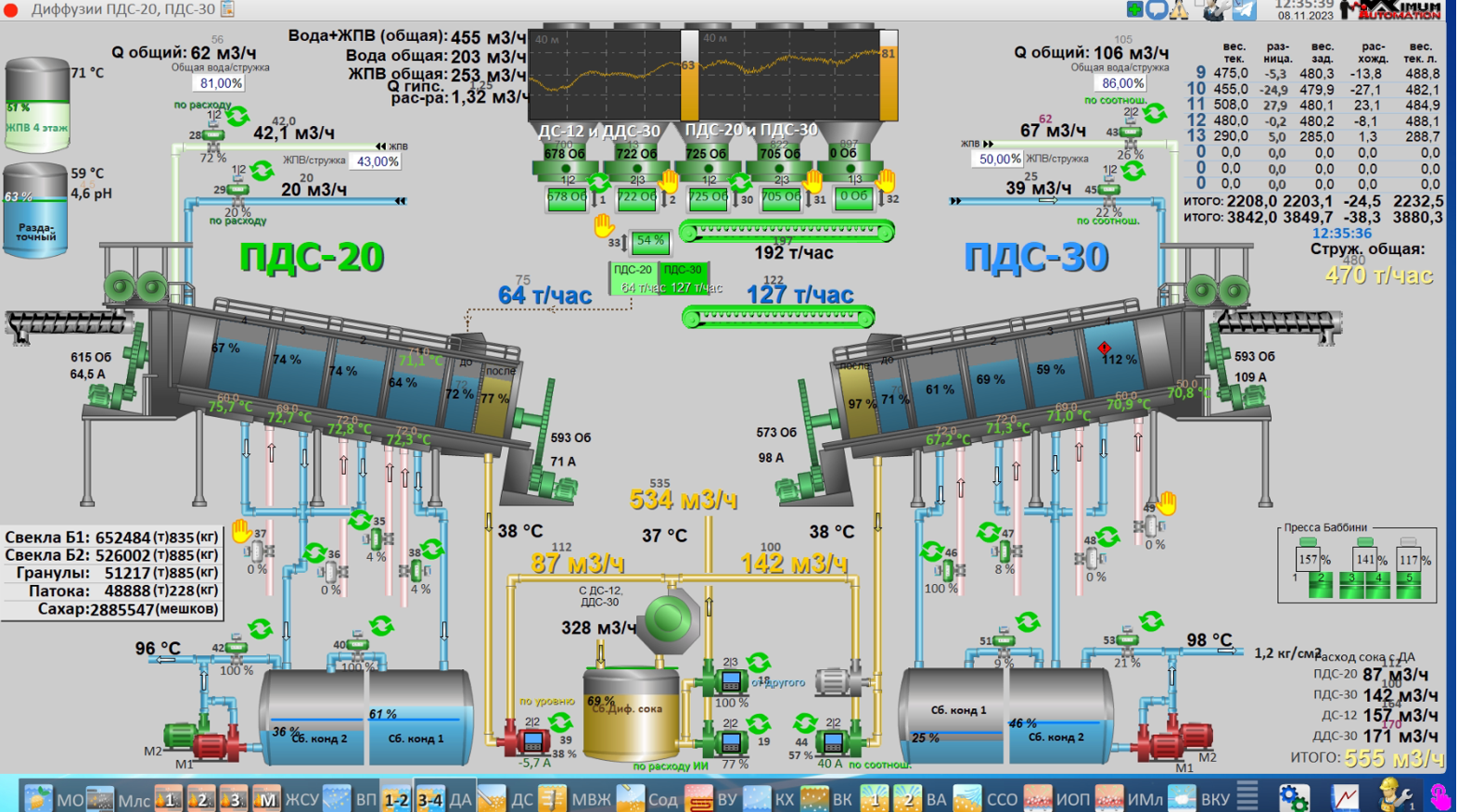The width and height of the screenshot is (1458, 812).
Task: Edit the 81,00% water/cossette ratio field
Action: coord(219,83)
